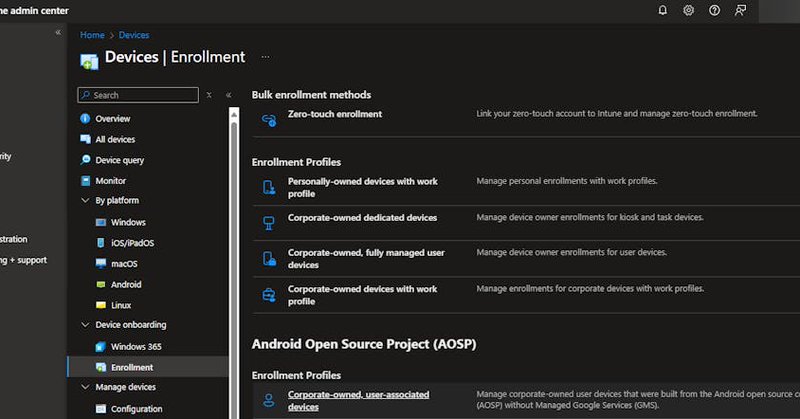This screenshot has width=800, height=419.
Task: Click the Windows platform icon
Action: point(101,223)
